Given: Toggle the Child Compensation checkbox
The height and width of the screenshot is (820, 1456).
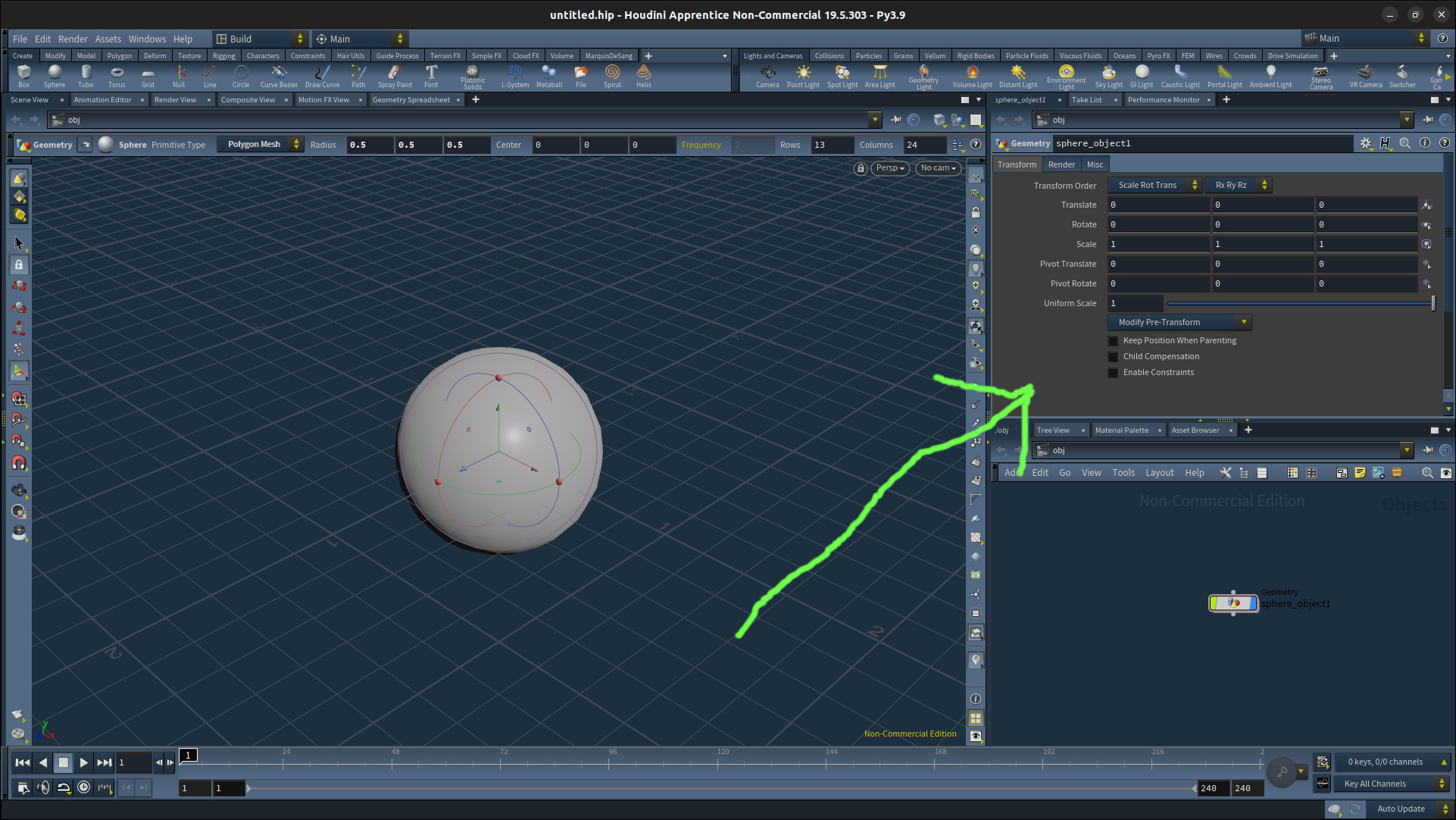Looking at the screenshot, I should click(1113, 357).
